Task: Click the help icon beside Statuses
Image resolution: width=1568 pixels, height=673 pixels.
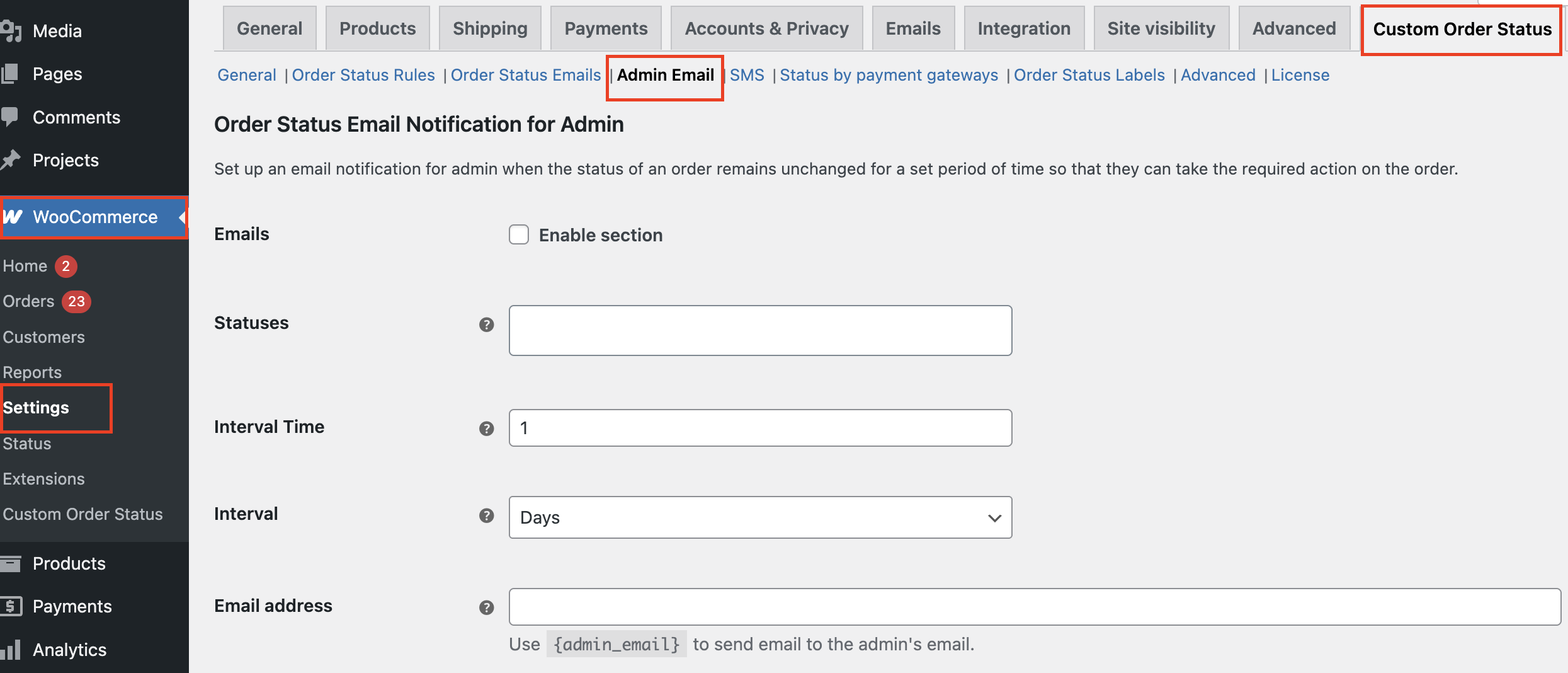Action: (486, 325)
